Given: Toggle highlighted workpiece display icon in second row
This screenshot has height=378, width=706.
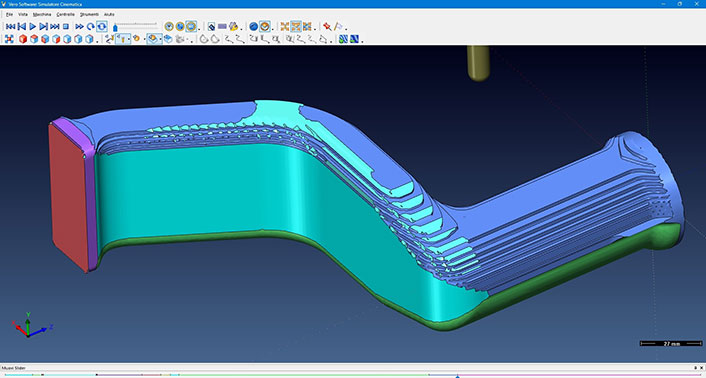Looking at the screenshot, I should pos(152,39).
